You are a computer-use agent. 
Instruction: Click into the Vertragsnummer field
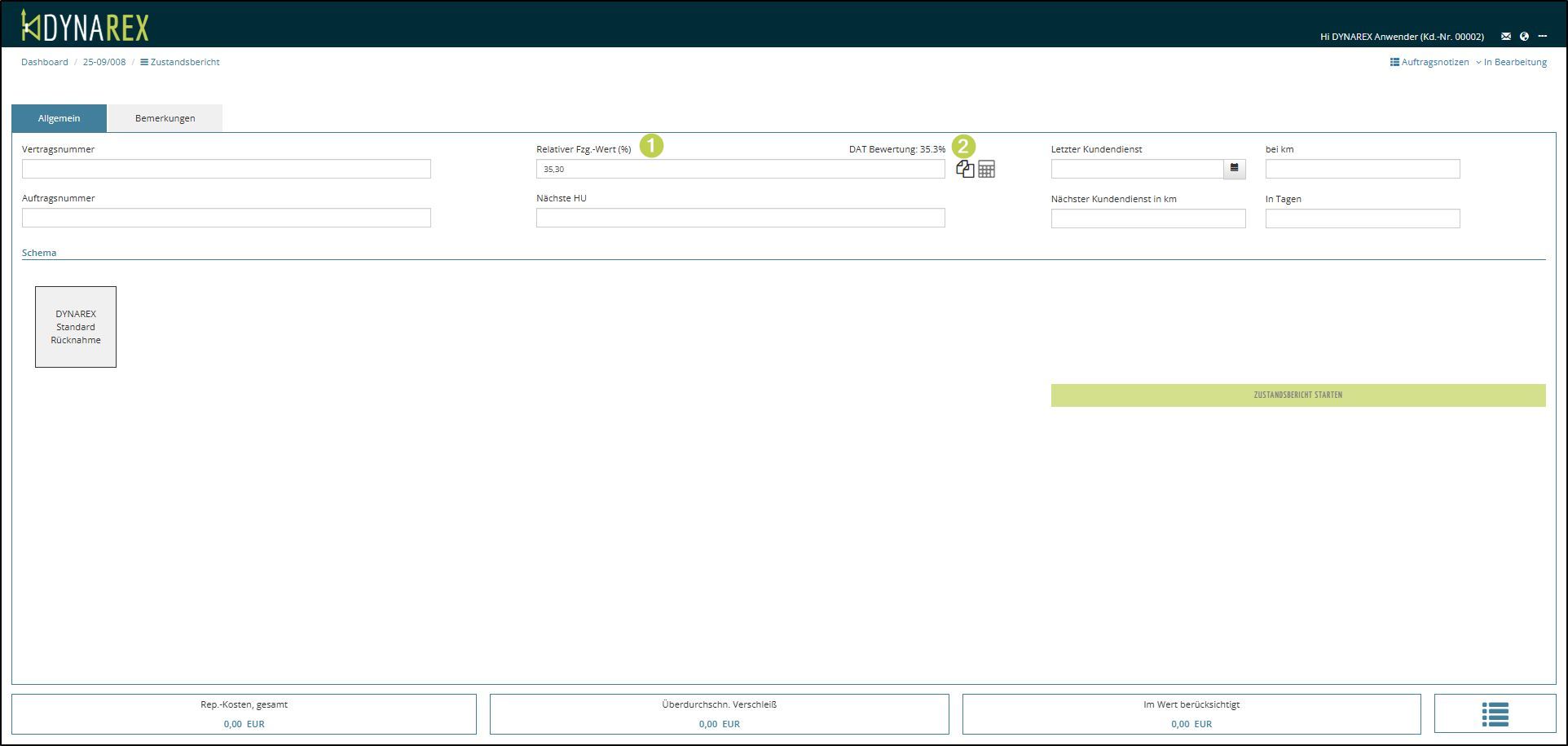(x=226, y=169)
